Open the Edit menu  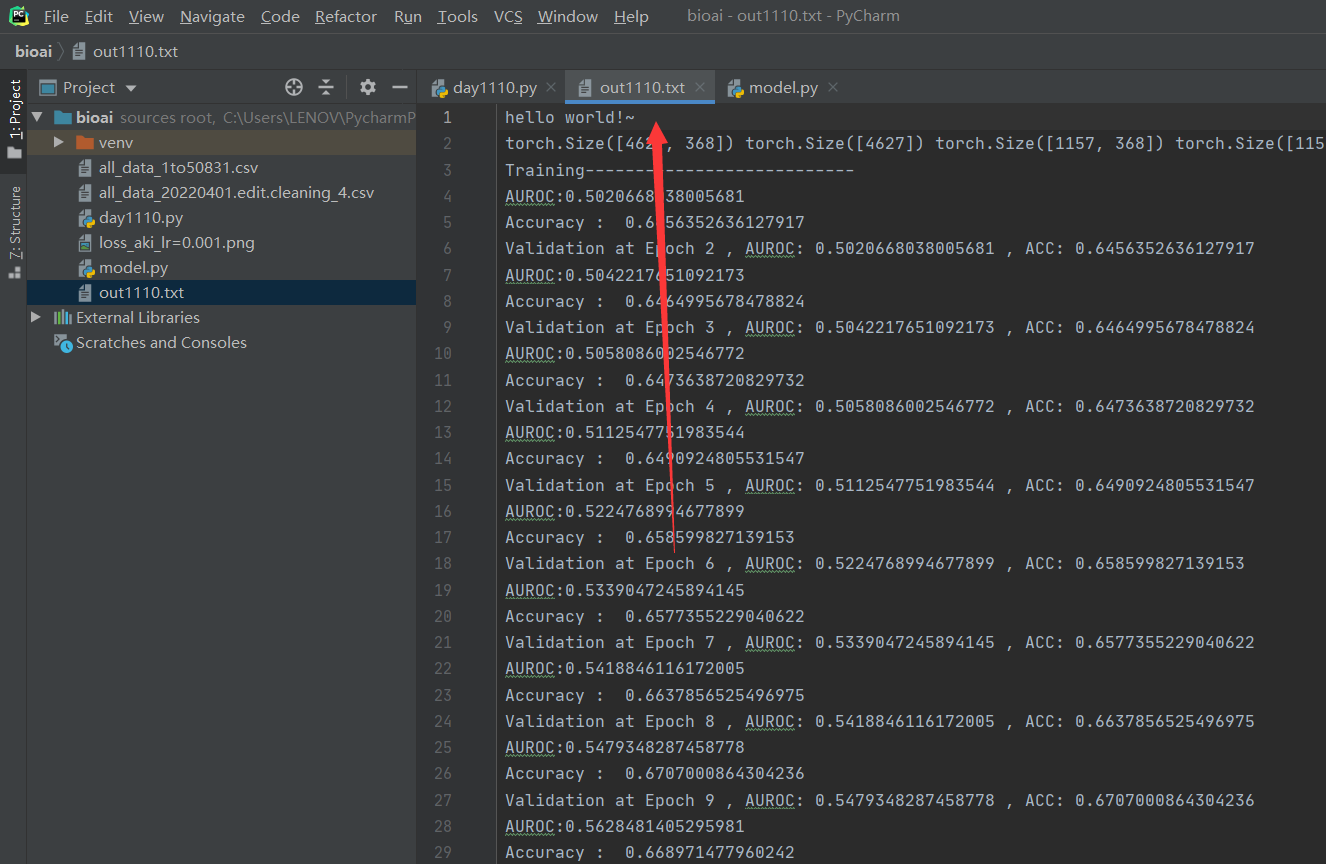click(x=98, y=16)
